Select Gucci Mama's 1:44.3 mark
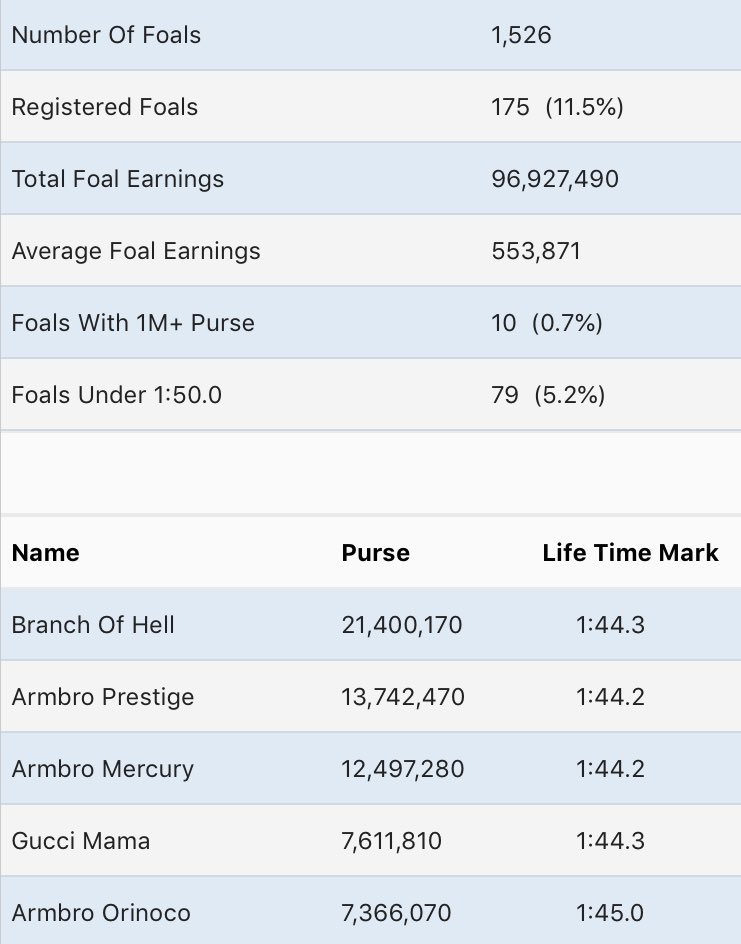 coord(610,841)
